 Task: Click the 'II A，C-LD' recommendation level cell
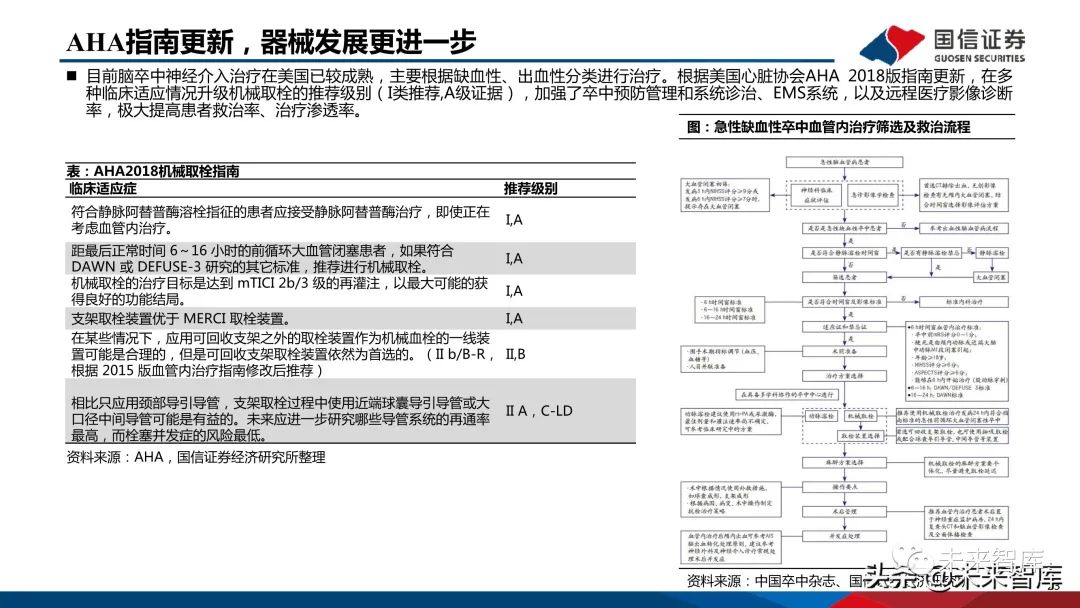[539, 411]
